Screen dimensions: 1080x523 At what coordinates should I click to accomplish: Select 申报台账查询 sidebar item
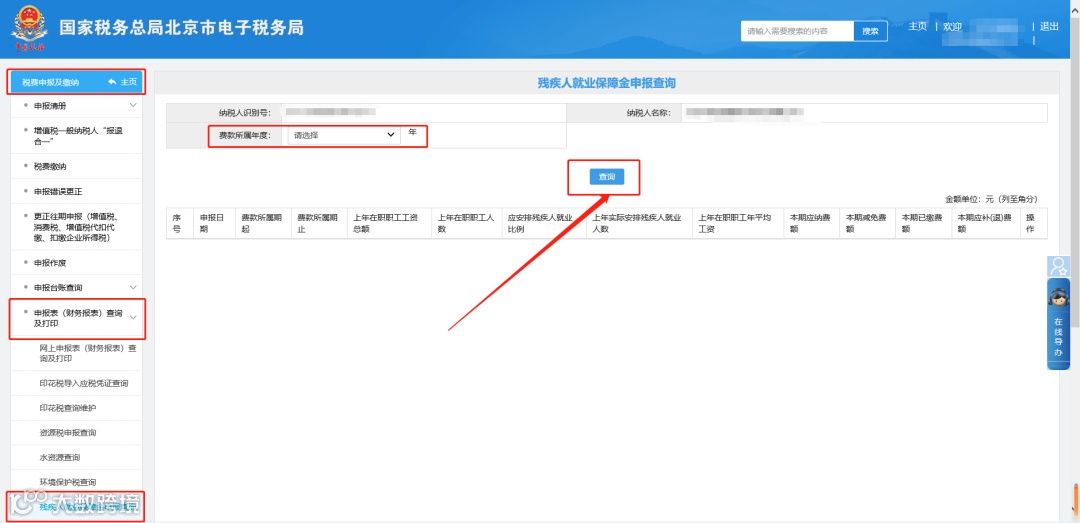(x=58, y=287)
